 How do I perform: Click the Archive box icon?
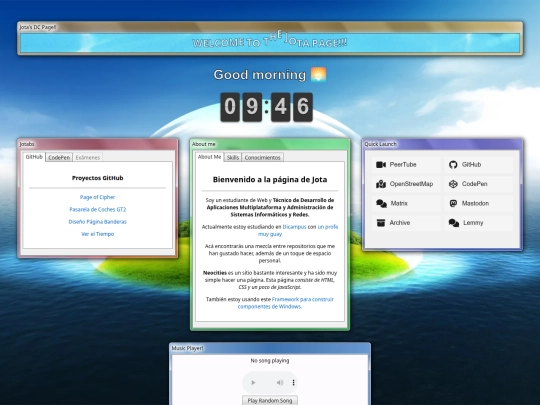click(381, 223)
